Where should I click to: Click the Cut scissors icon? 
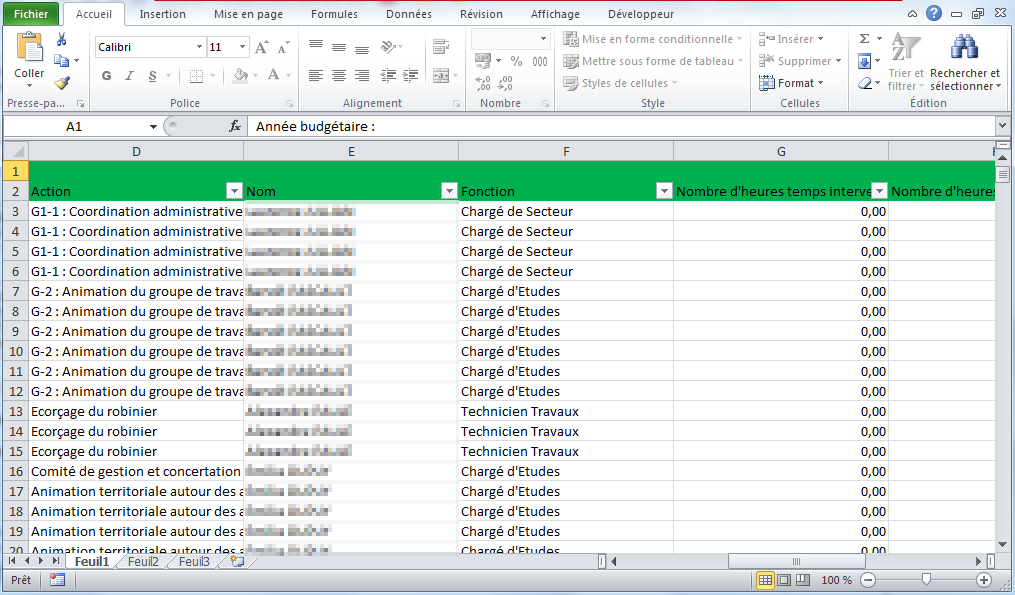click(x=62, y=39)
